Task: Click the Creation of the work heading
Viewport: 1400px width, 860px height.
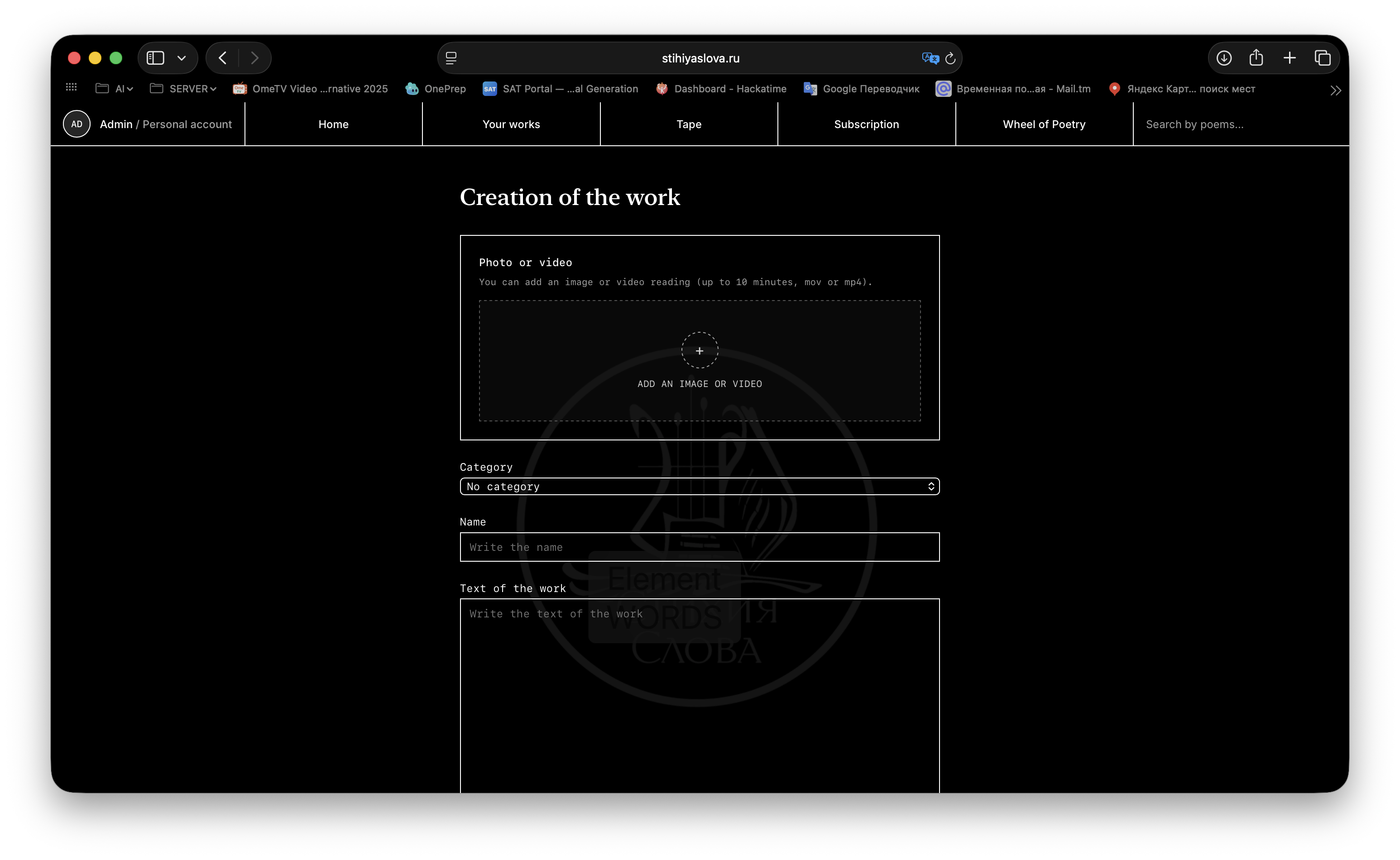Action: (570, 197)
